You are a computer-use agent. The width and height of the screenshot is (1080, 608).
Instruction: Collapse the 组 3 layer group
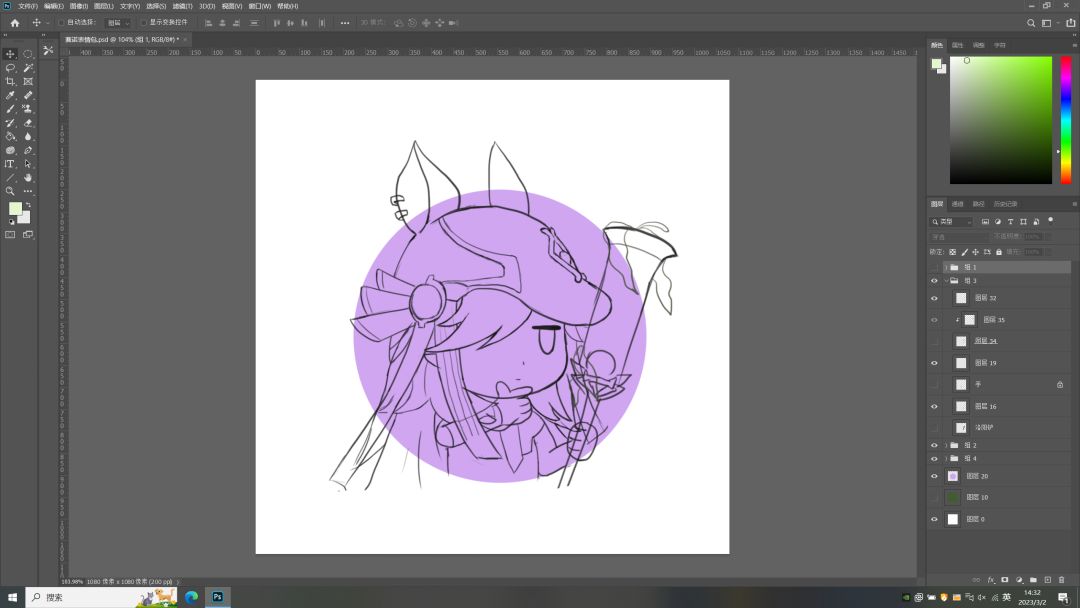(945, 281)
